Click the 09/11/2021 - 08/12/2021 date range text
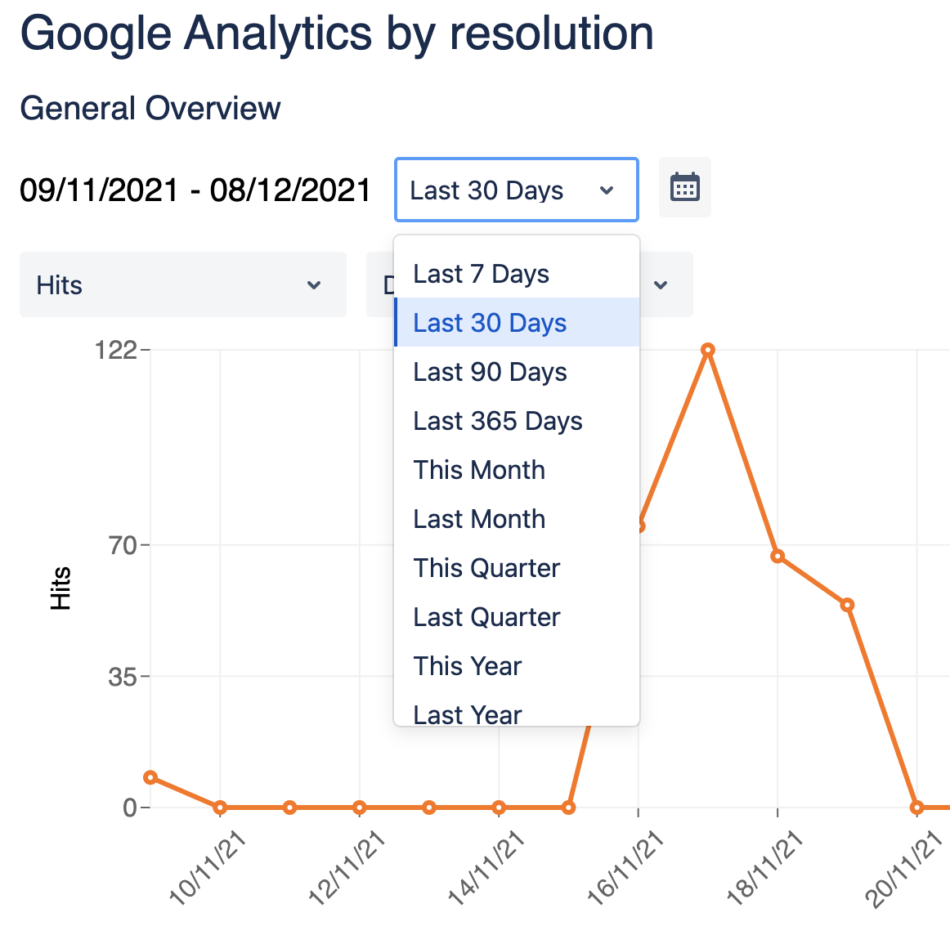The height and width of the screenshot is (935, 950). click(195, 190)
